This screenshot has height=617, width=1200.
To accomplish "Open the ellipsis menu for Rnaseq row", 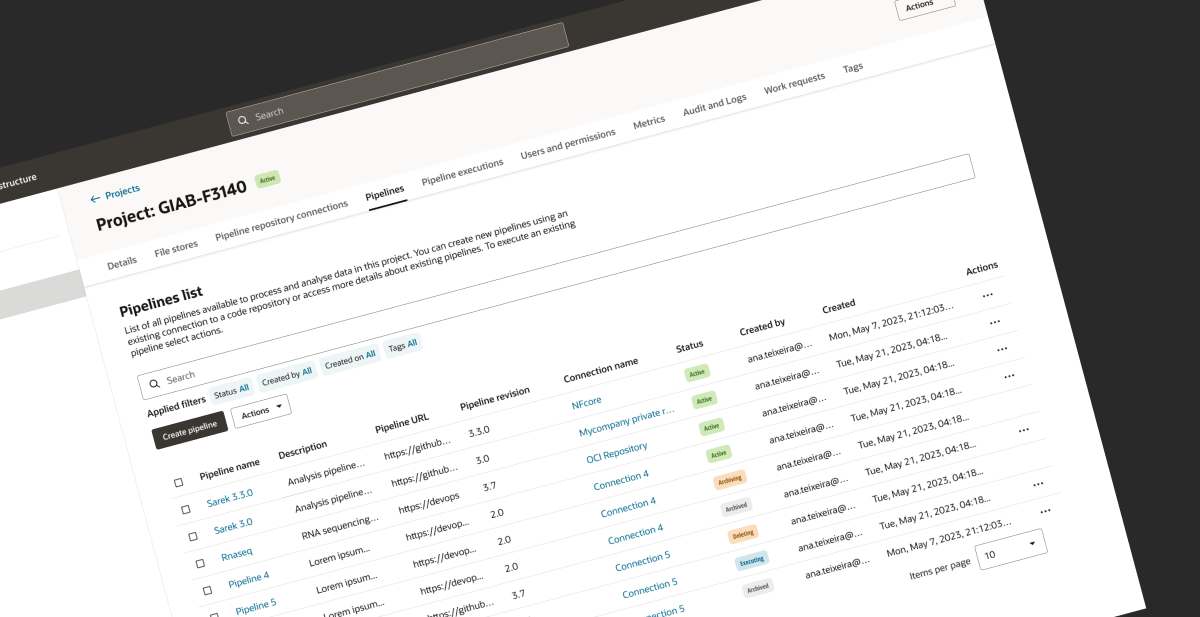I will tap(1001, 349).
